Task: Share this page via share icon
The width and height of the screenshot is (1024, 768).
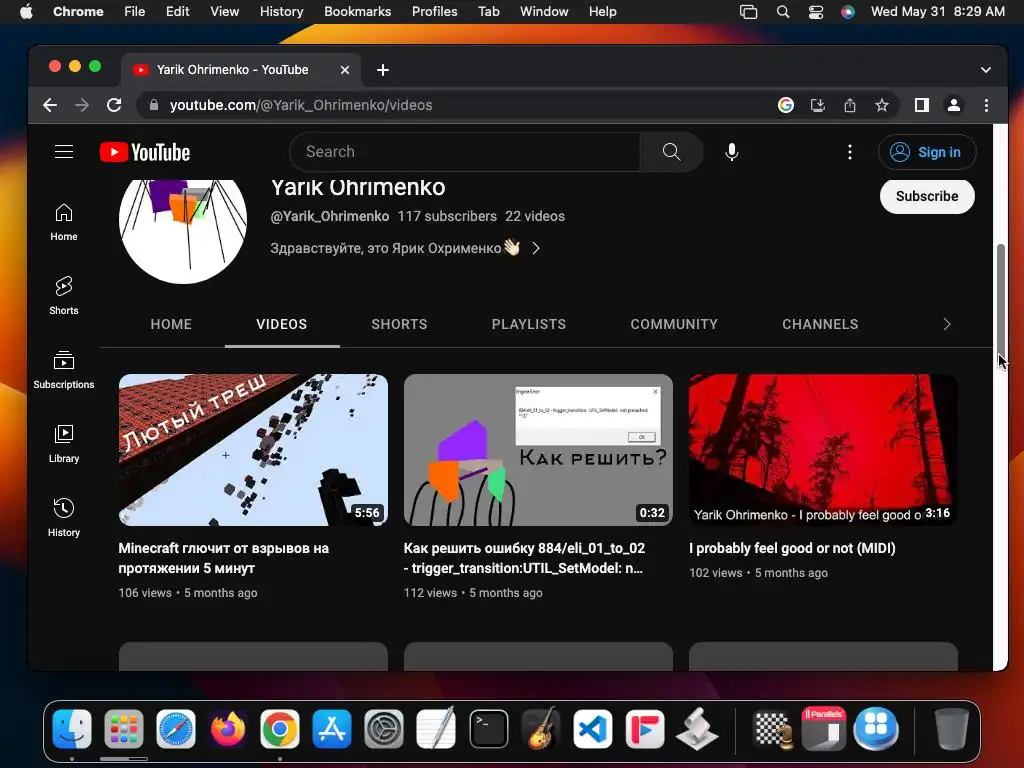Action: [x=850, y=105]
